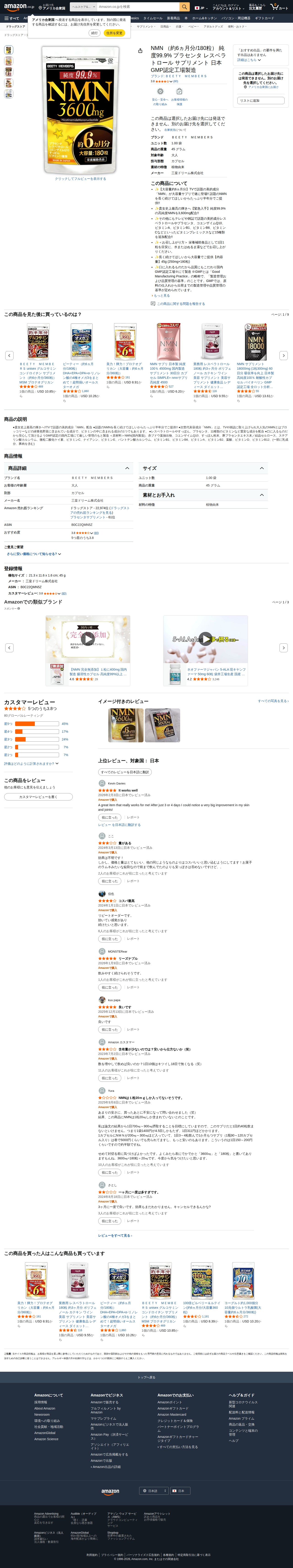Click the orange search magnifier button
Viewport: 293px width, 1568px height.
pyautogui.click(x=185, y=7)
